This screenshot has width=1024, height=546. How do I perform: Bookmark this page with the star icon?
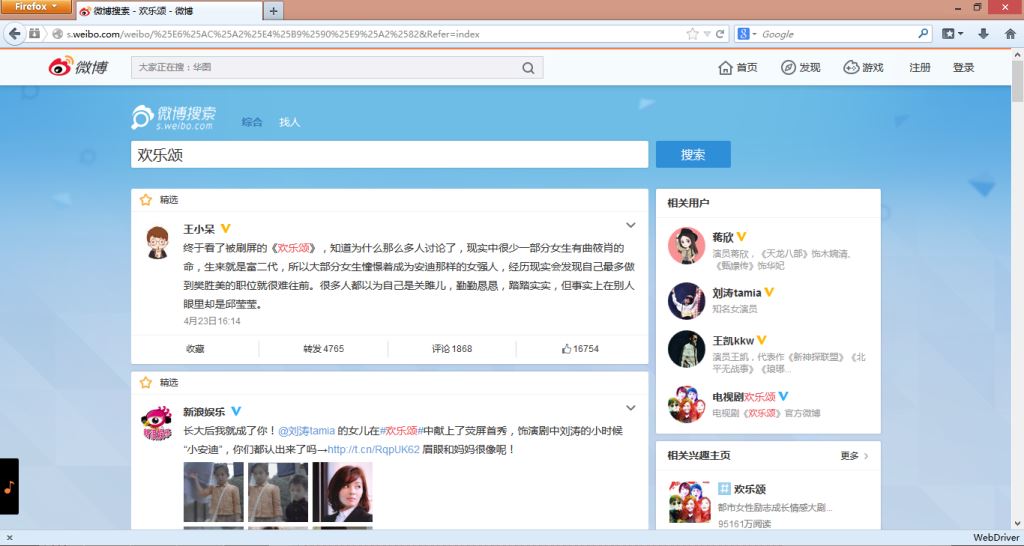(x=692, y=34)
